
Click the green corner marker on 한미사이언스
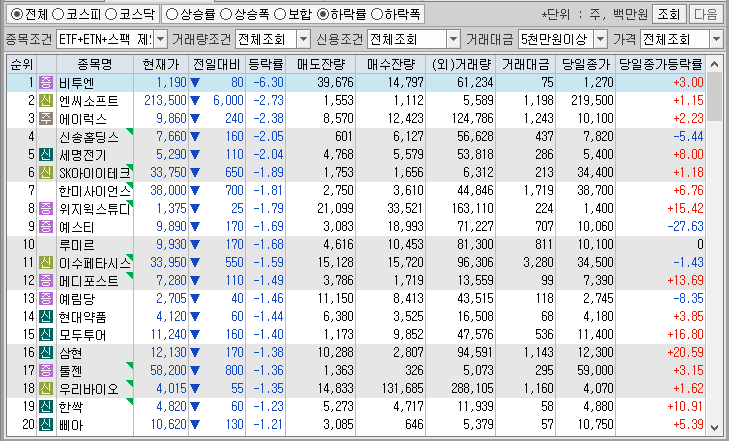click(130, 185)
